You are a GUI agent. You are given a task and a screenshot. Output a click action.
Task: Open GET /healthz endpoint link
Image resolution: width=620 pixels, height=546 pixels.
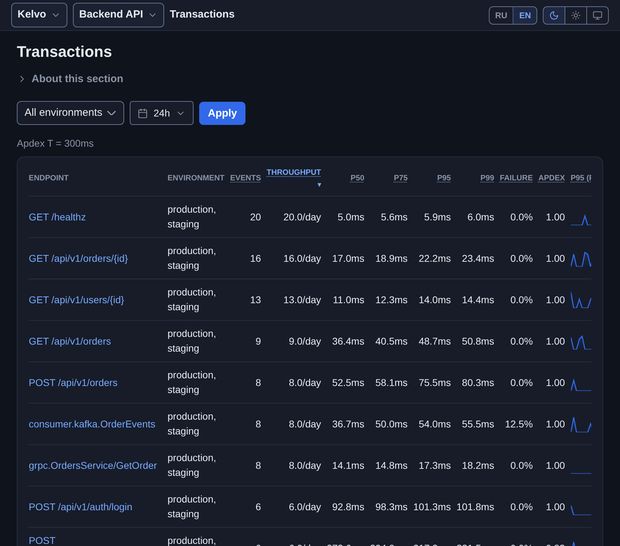(57, 217)
